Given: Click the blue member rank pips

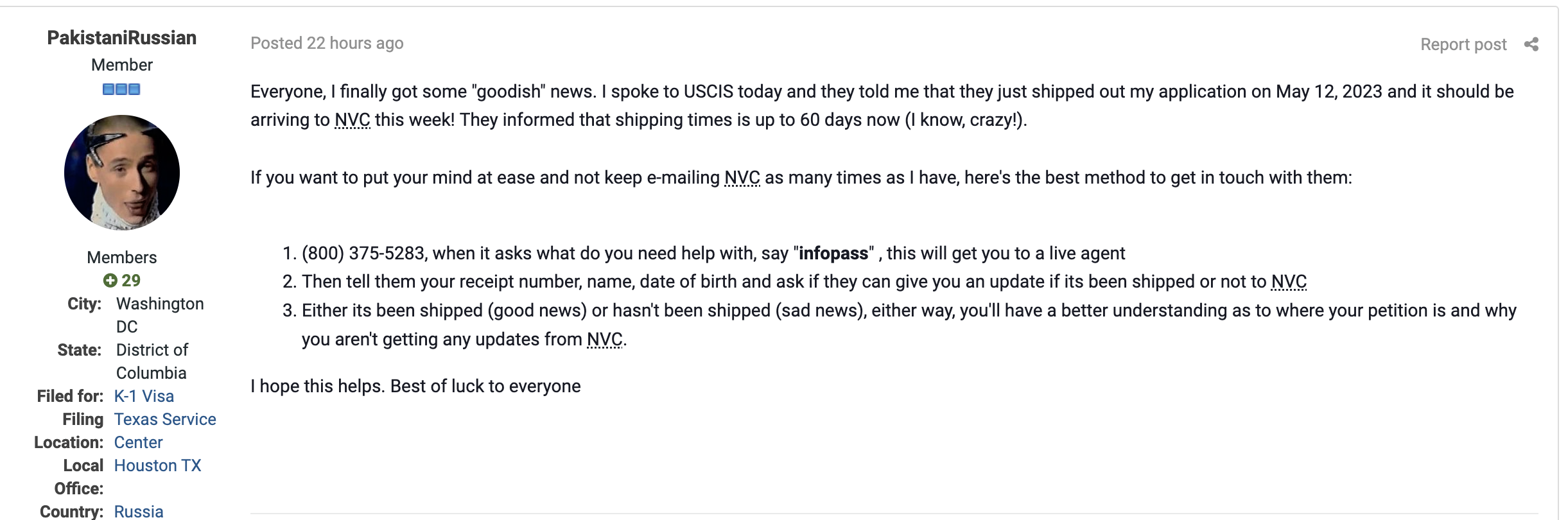Looking at the screenshot, I should tap(121, 89).
